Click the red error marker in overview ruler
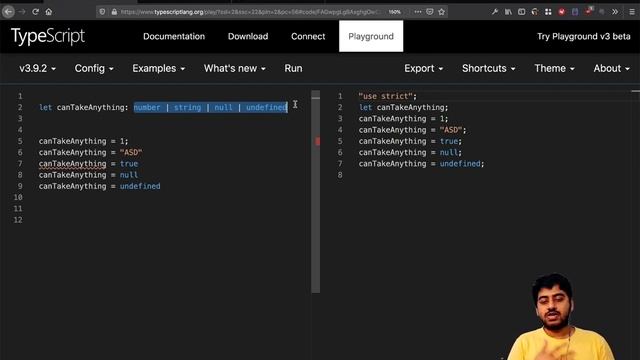 317,141
